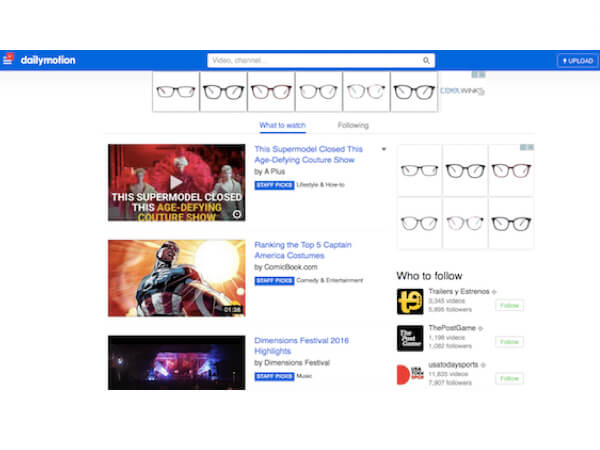Open usatodaysports channel avatar
The image size is (600, 450).
click(x=408, y=375)
